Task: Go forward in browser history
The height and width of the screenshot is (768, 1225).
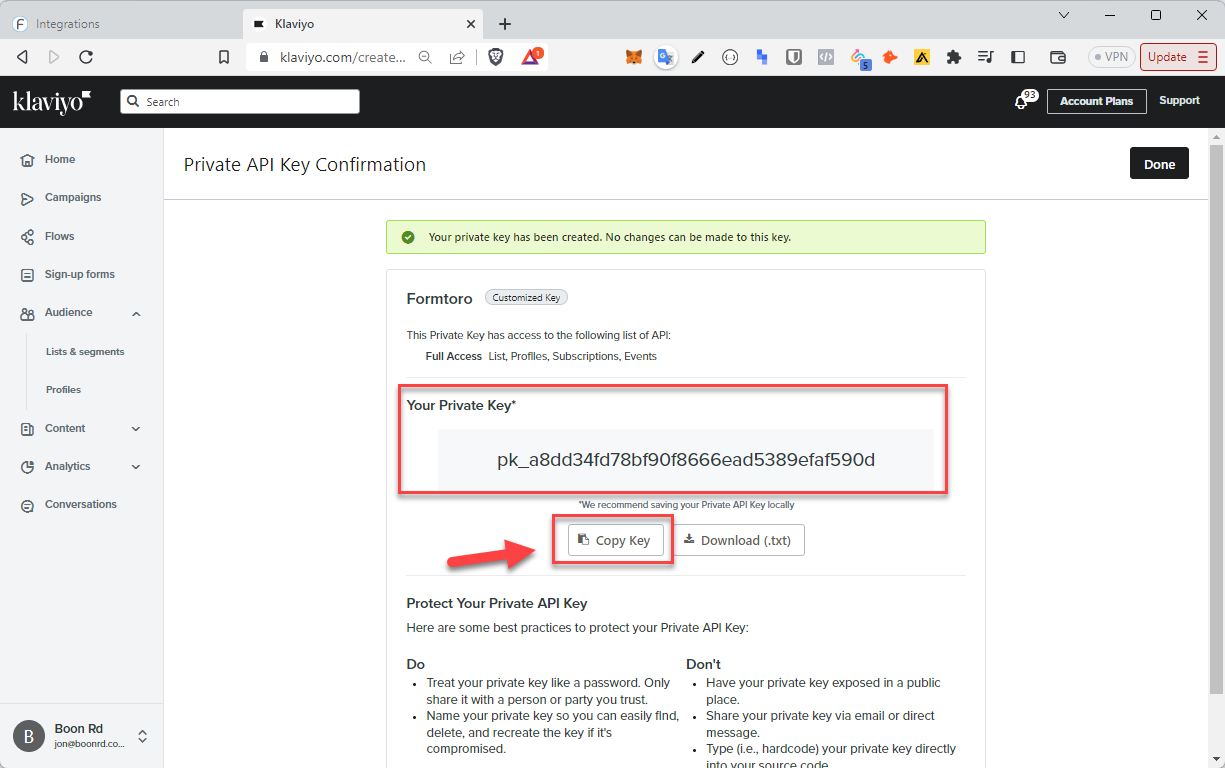Action: tap(54, 57)
